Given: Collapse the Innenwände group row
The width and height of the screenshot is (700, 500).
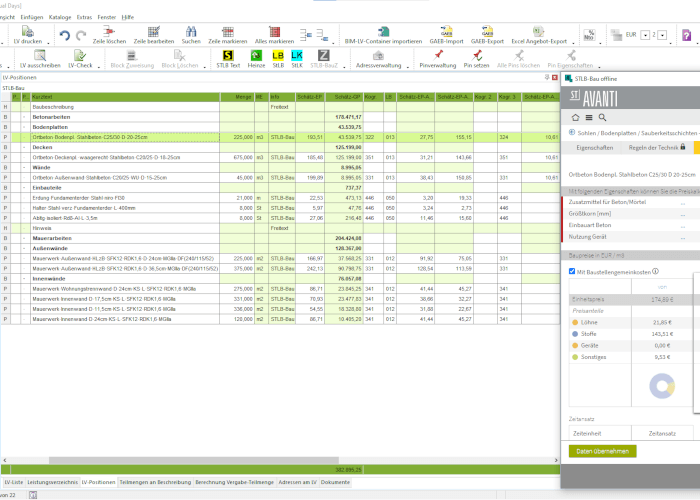Looking at the screenshot, I should pos(24,279).
